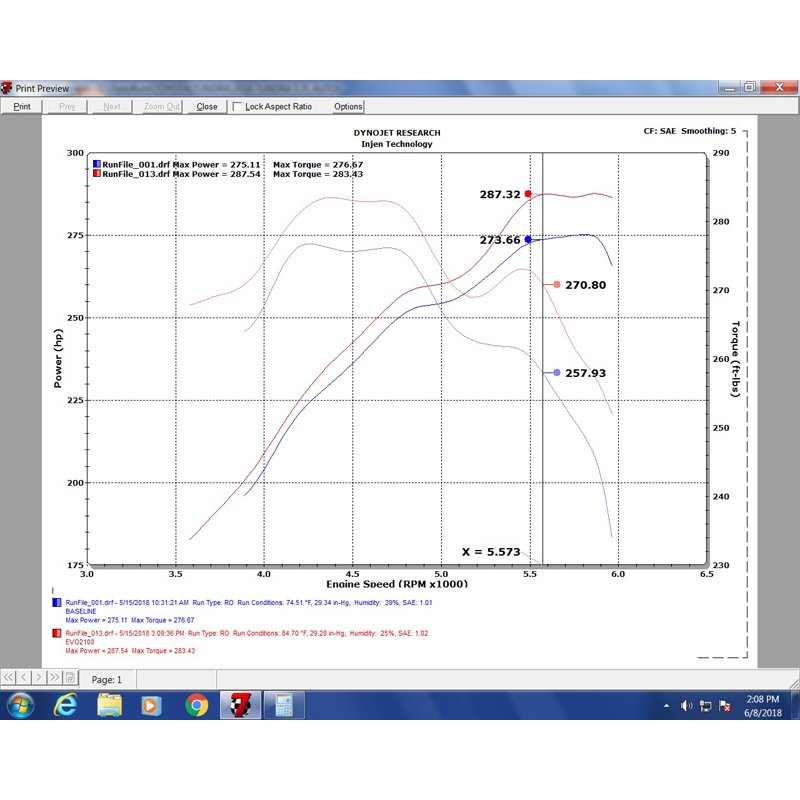
Task: Click the page selector icon beside arrows
Action: pos(70,677)
